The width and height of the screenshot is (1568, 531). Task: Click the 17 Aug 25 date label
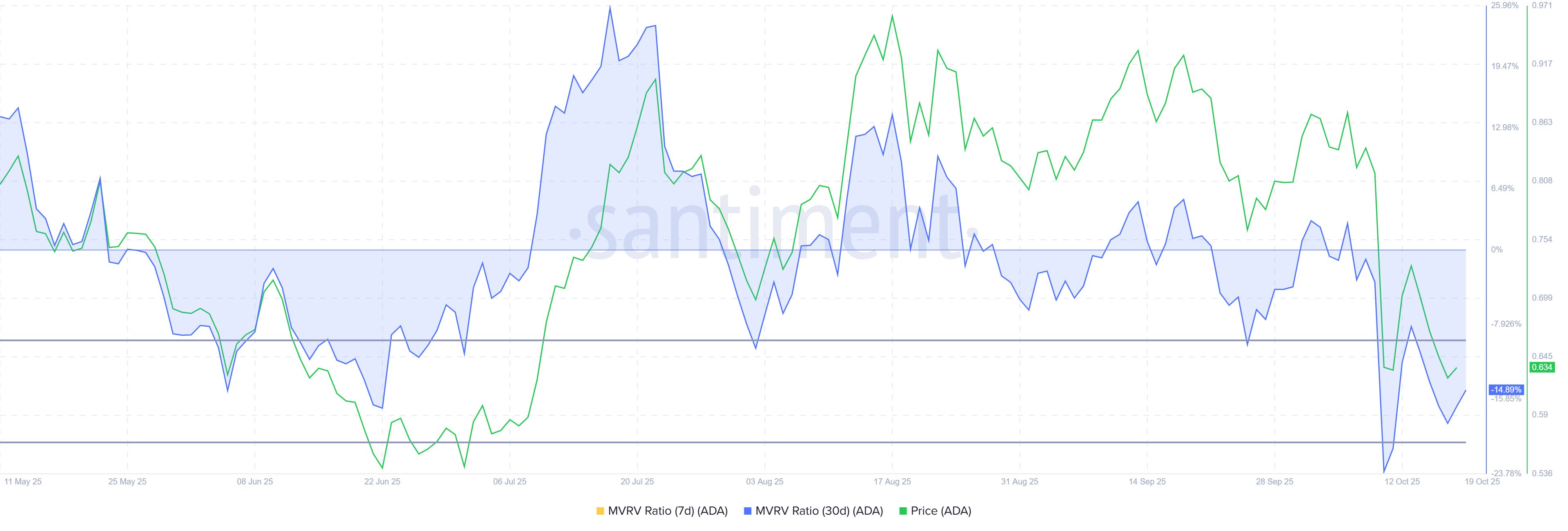tap(892, 482)
